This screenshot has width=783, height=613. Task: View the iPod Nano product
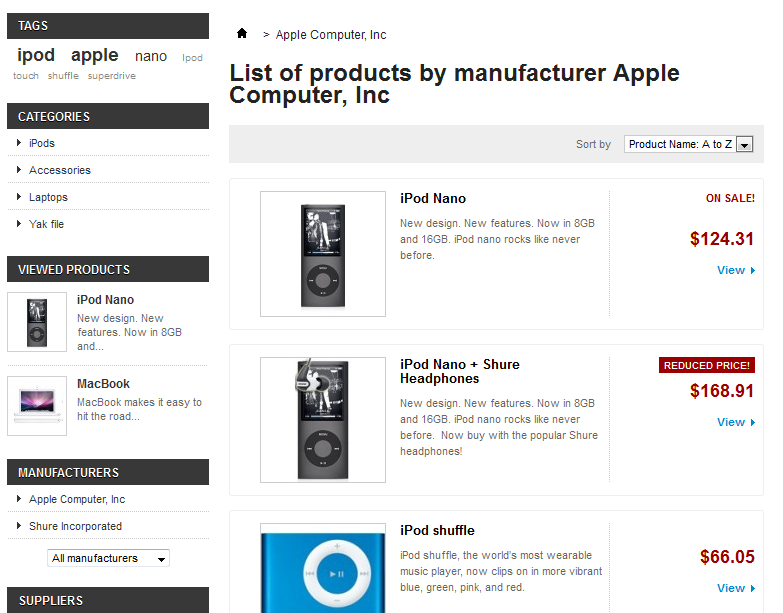(x=735, y=270)
